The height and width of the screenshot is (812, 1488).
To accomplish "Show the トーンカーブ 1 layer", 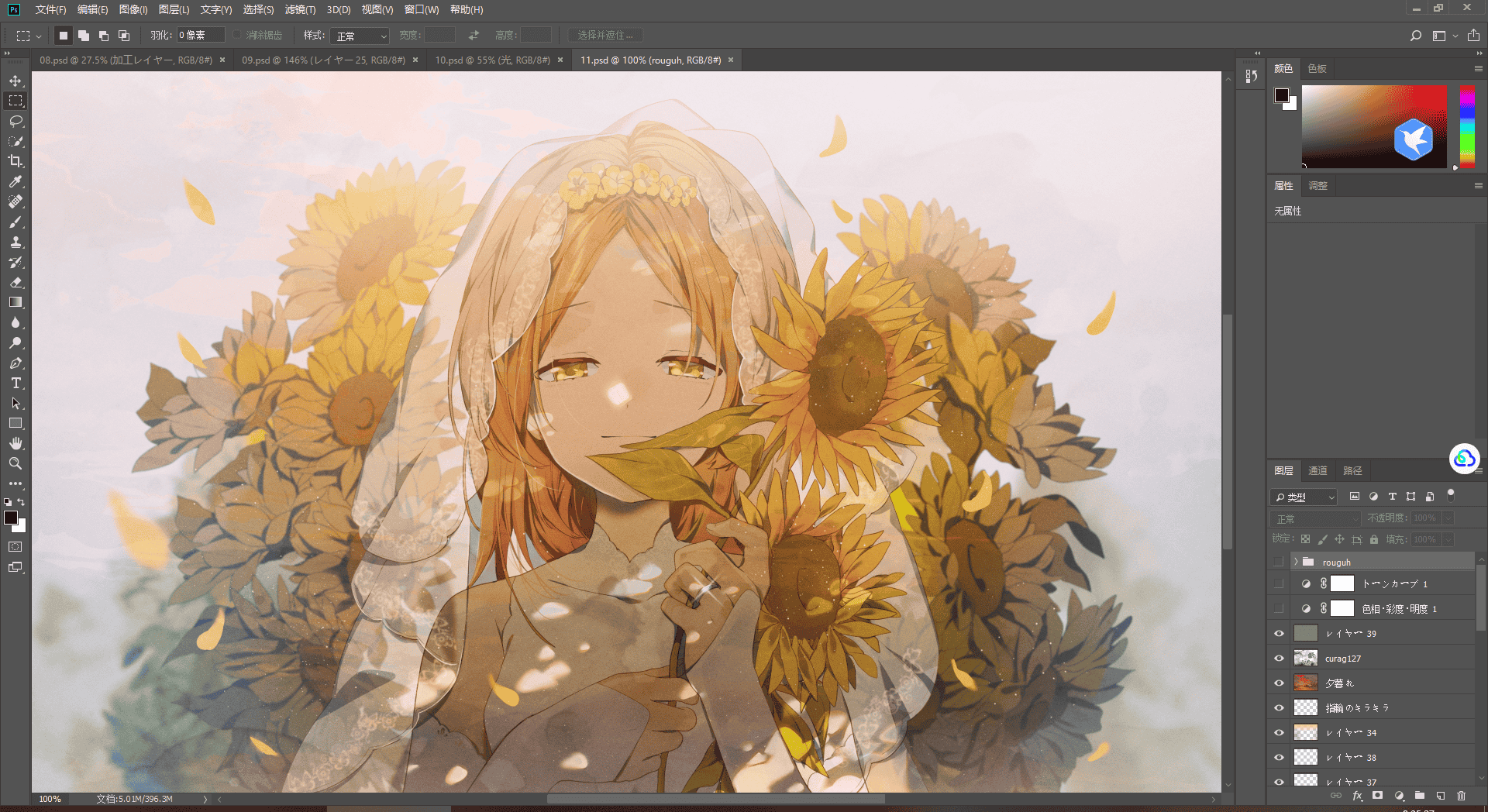I will click(1279, 583).
